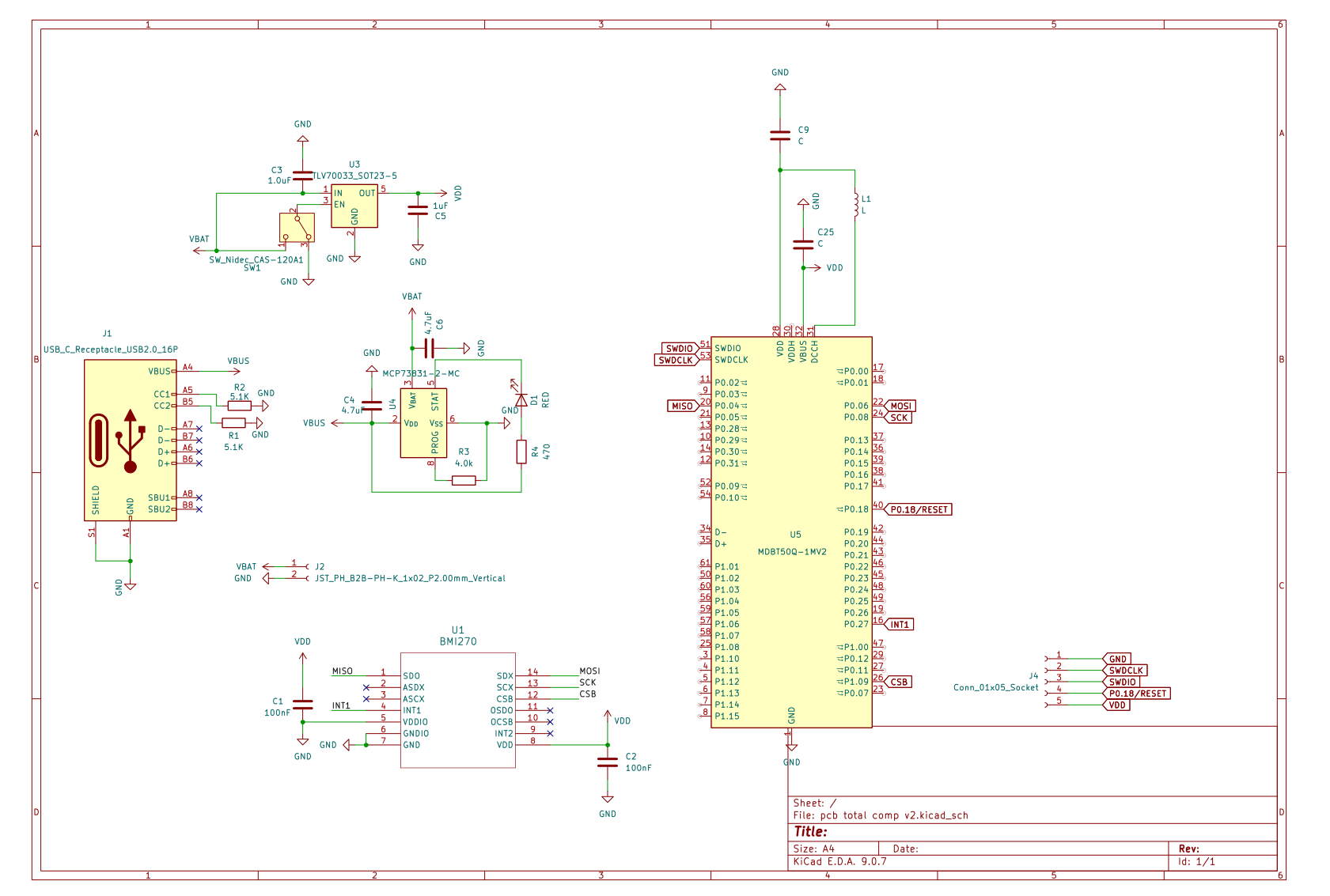Select resistor R2 on CC1 line
This screenshot has height=896, width=1330.
tap(240, 406)
